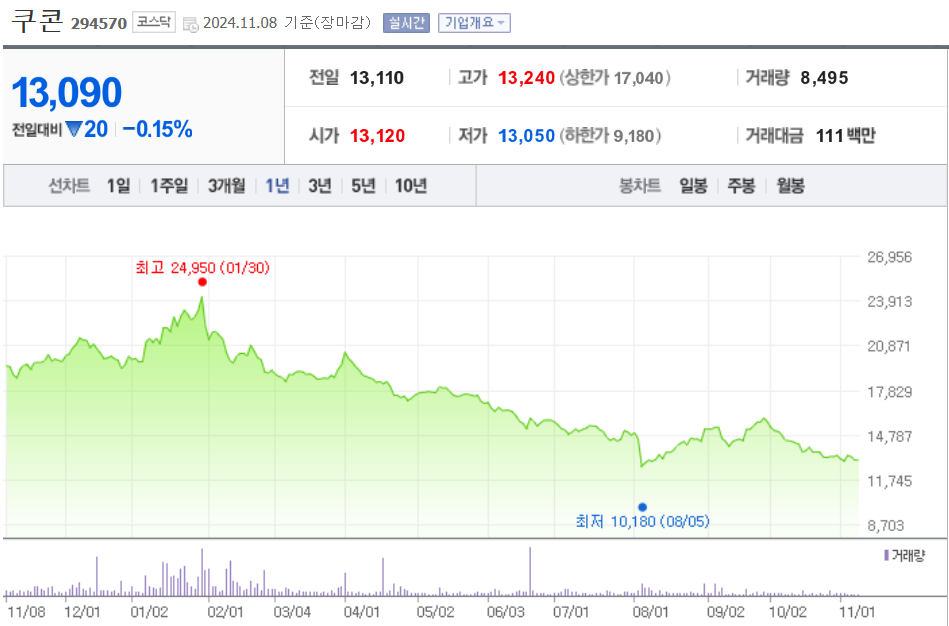Select the 10년 line chart tab
Image resolution: width=949 pixels, height=626 pixels.
click(411, 186)
